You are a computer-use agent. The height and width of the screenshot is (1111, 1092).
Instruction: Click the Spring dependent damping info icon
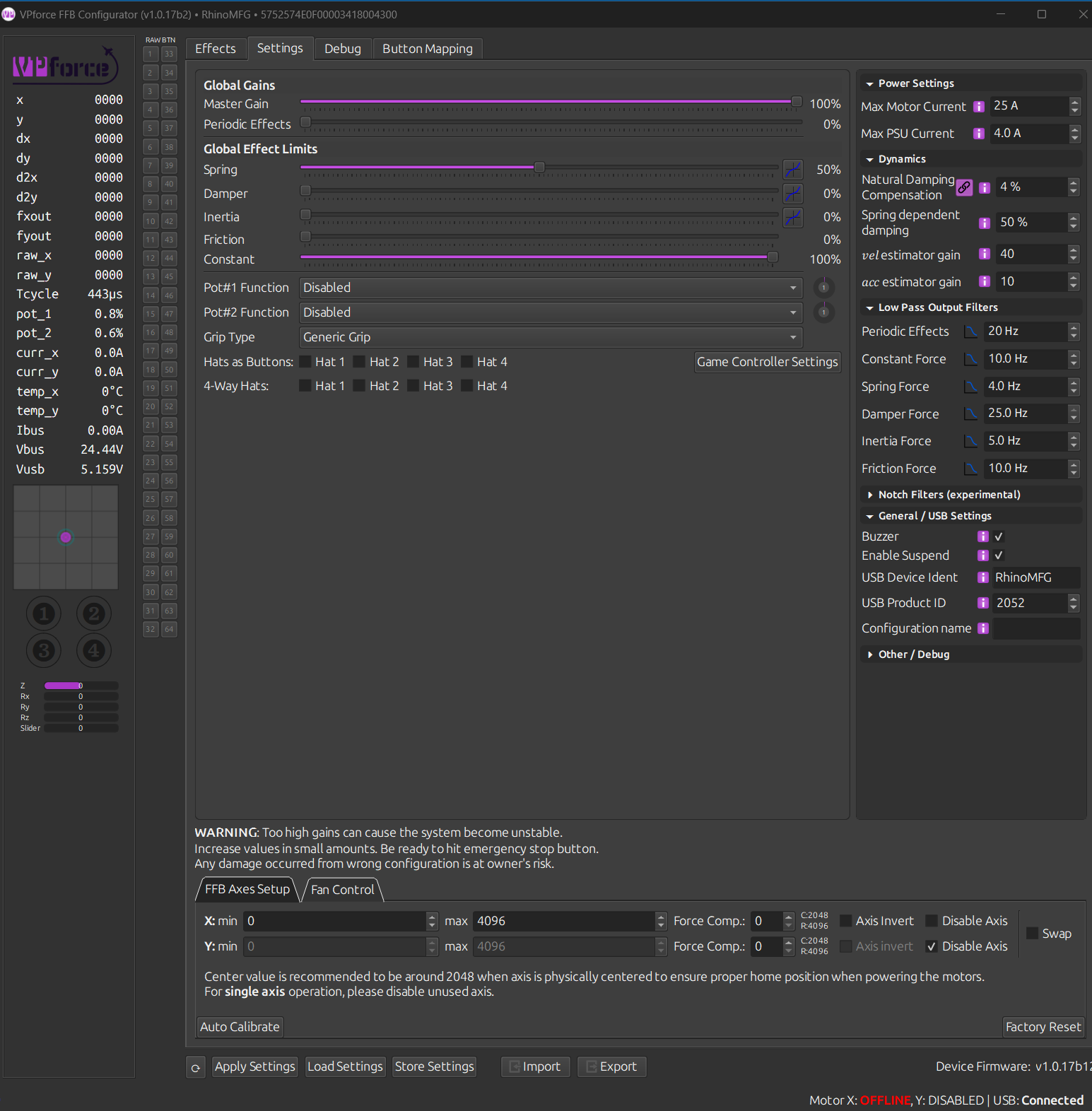click(x=985, y=223)
